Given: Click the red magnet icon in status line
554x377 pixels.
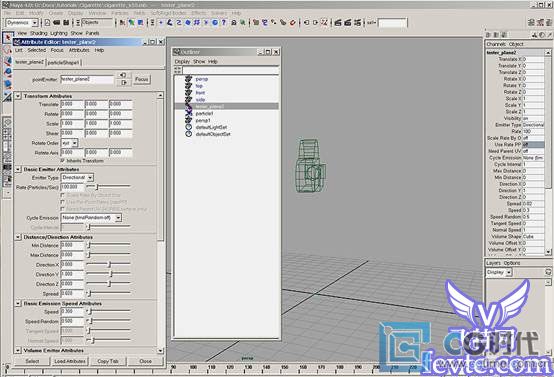Looking at the screenshot, I should pyautogui.click(x=293, y=23).
